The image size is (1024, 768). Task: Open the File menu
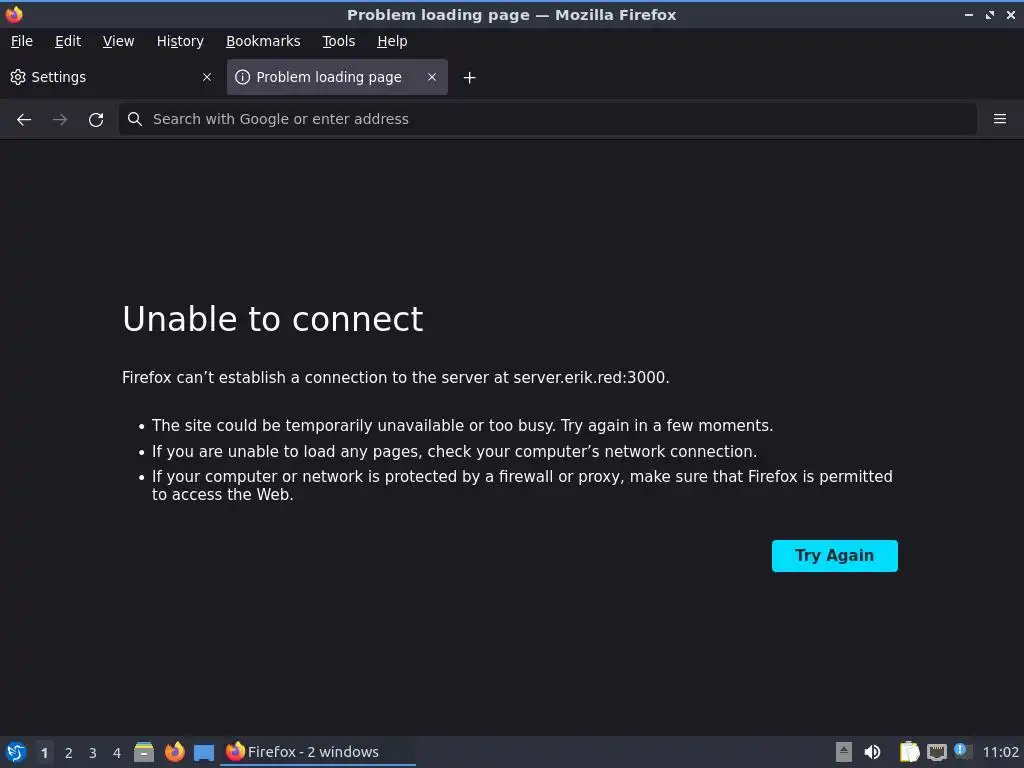point(22,41)
